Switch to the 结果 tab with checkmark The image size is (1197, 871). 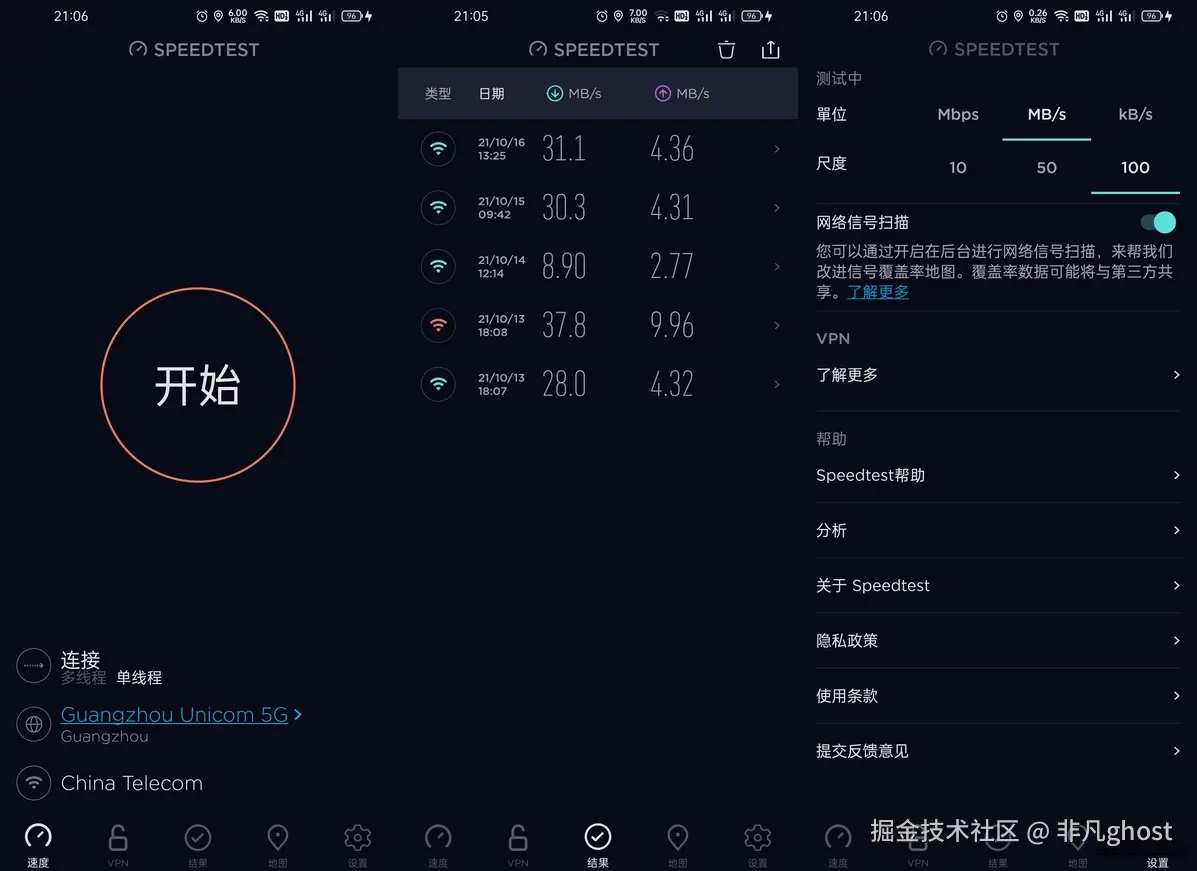(x=598, y=844)
